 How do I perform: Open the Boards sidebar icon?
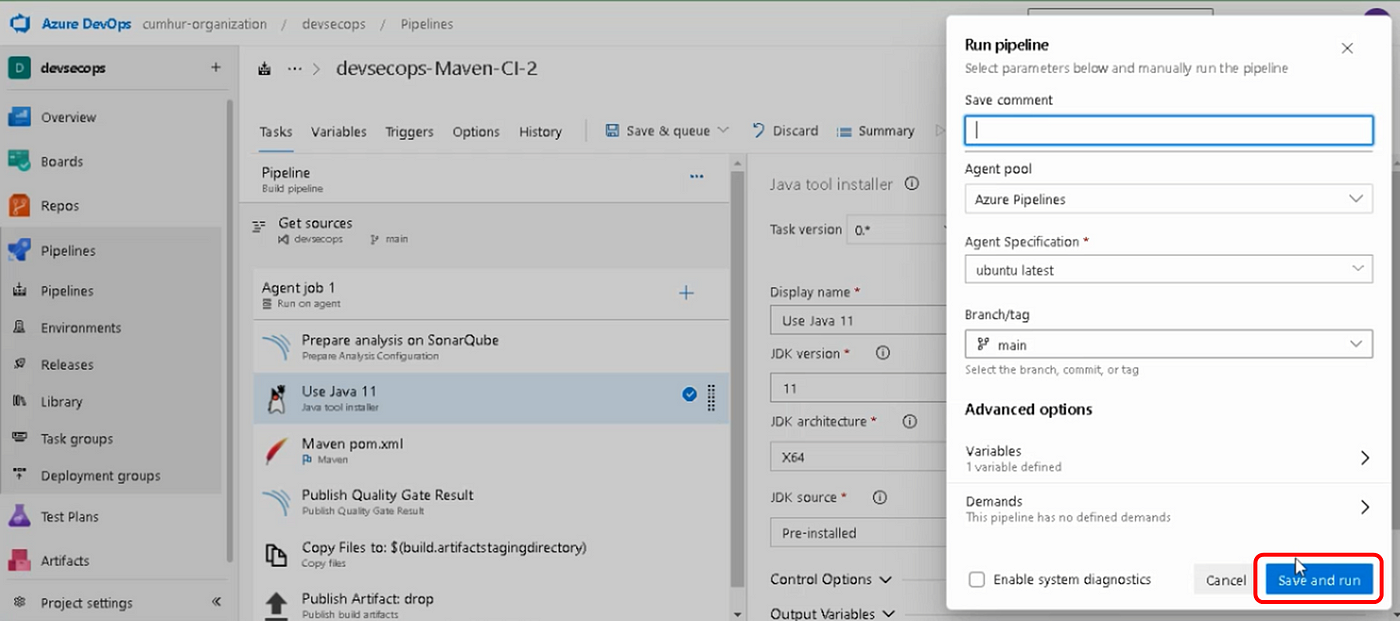pyautogui.click(x=20, y=161)
